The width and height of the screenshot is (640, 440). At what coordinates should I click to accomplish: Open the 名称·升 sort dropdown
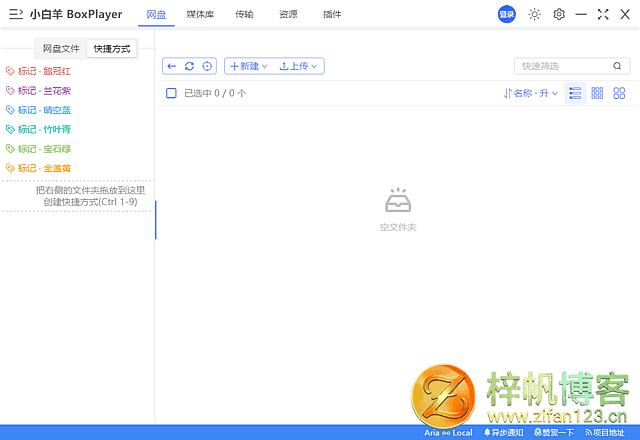(x=531, y=93)
